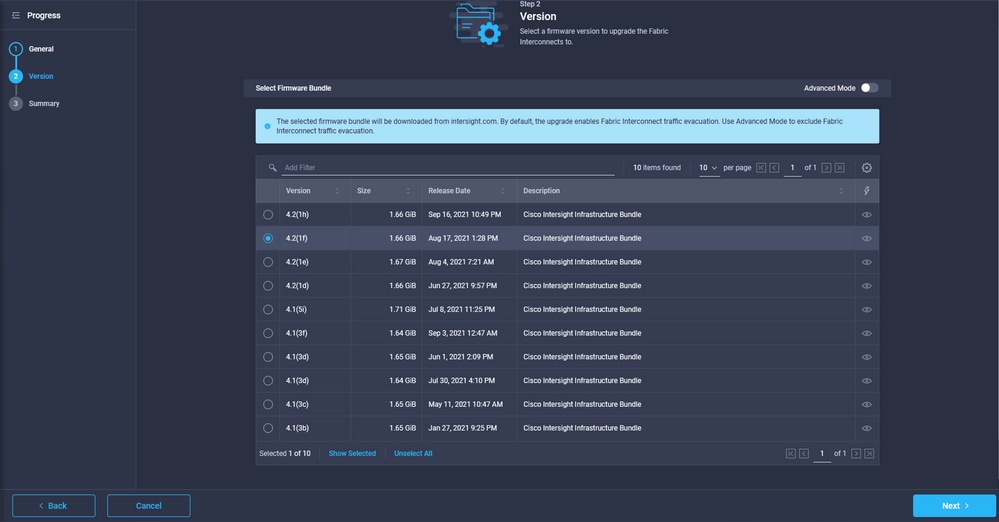Click release date May 11, 2021 10:47 AM
Viewport: 999px width, 522px height.
click(466, 404)
